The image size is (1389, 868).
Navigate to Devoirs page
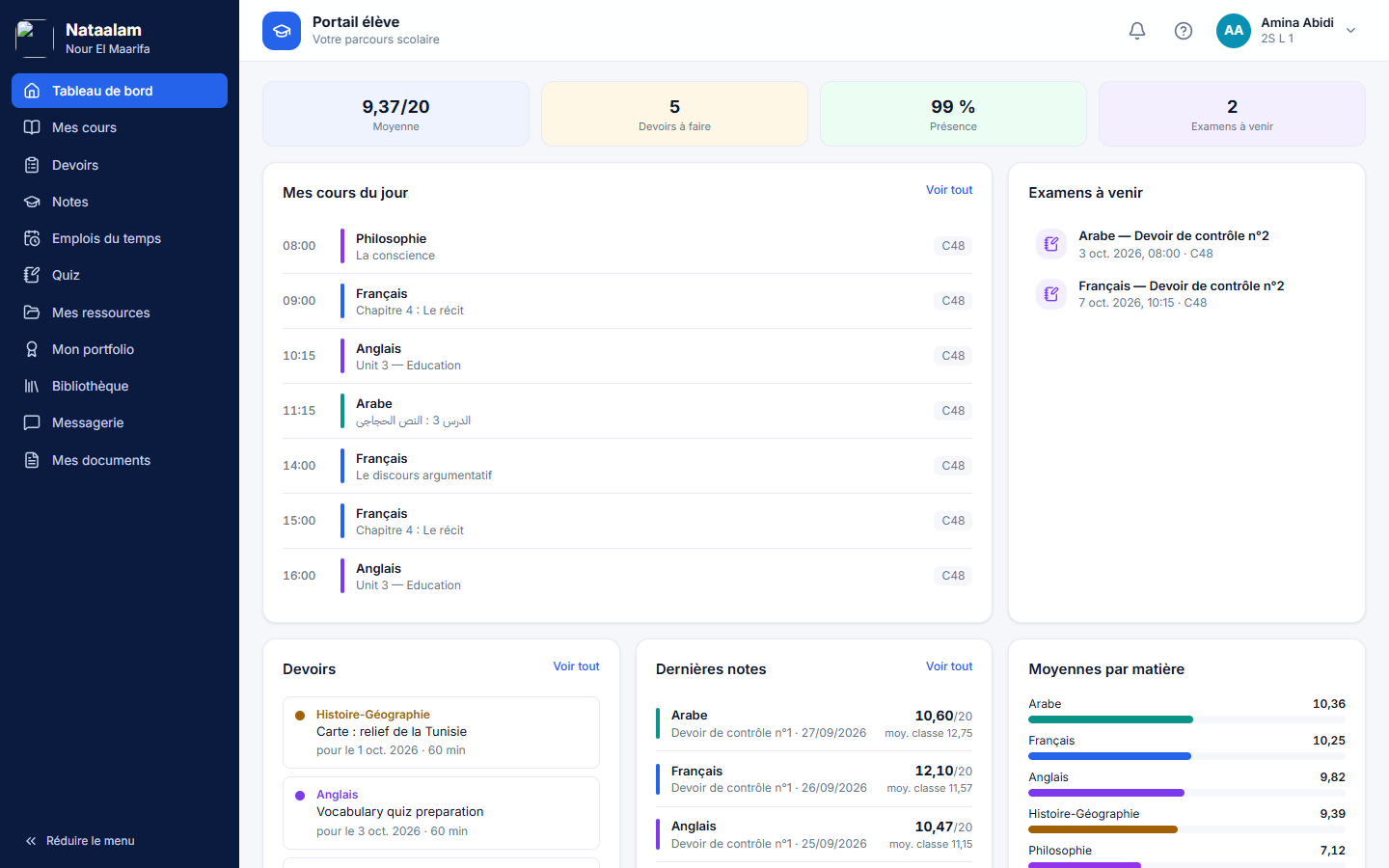point(120,165)
